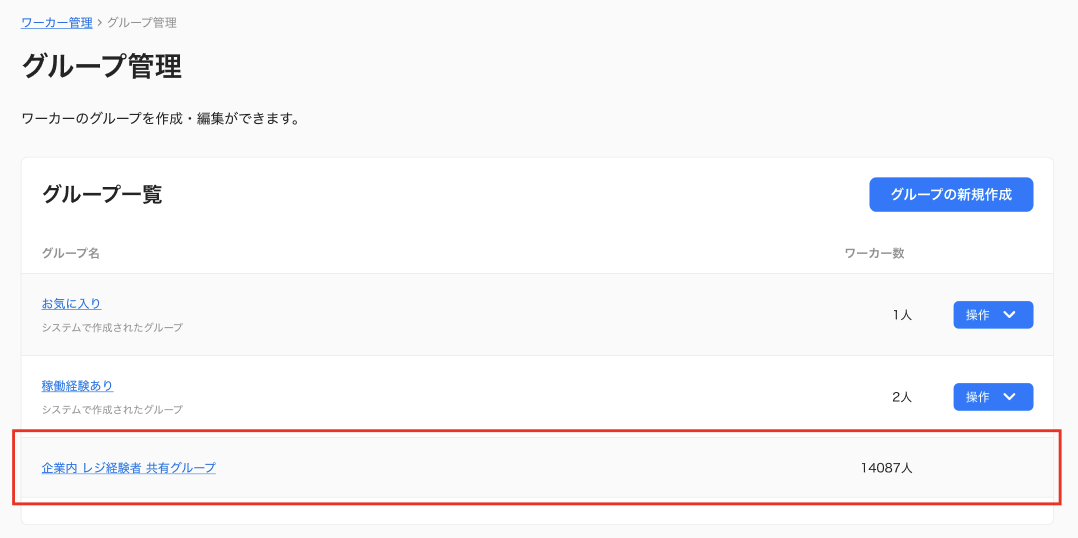
Task: Click the 1人 worker count in お気に入り row
Action: click(x=902, y=315)
